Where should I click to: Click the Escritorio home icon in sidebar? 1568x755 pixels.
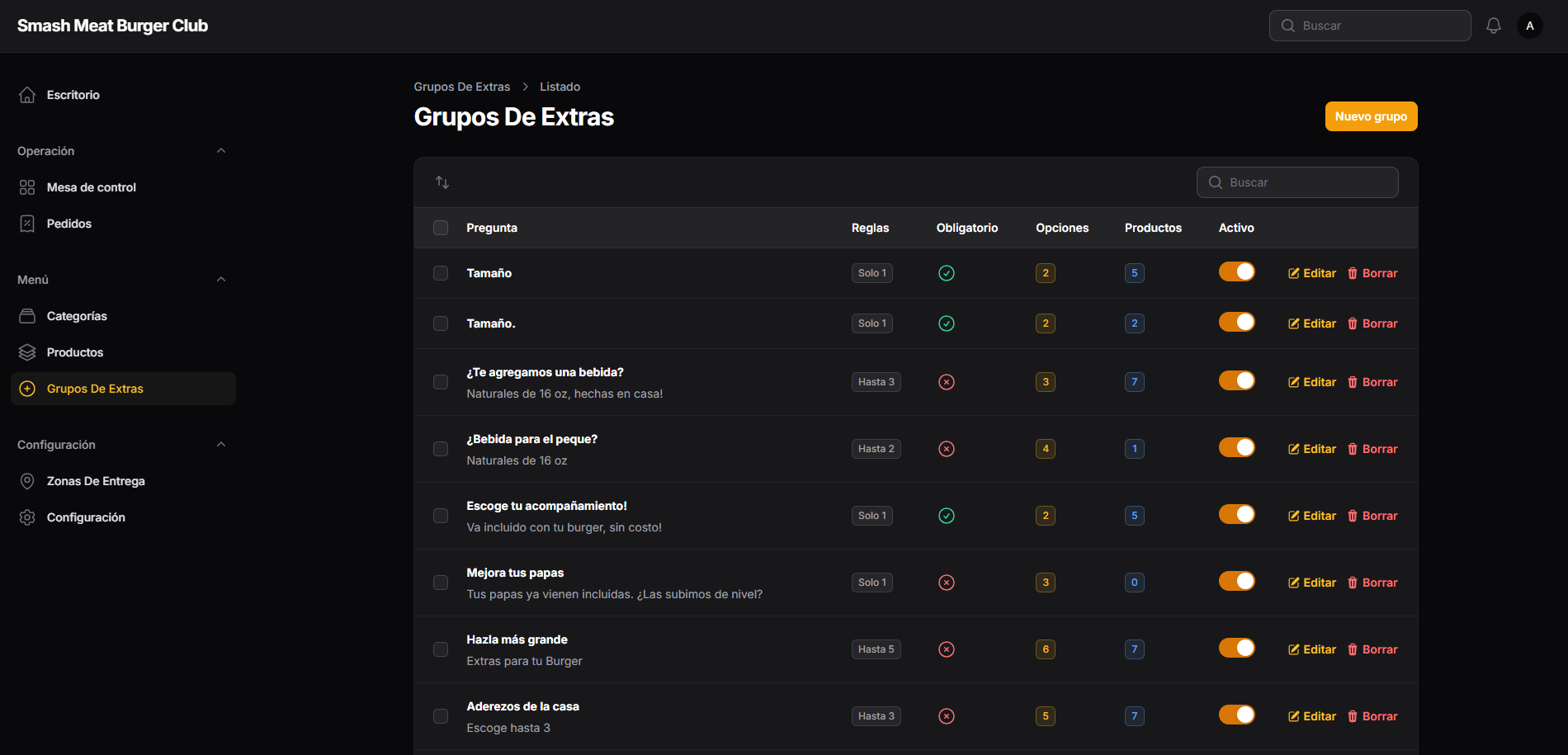(27, 95)
